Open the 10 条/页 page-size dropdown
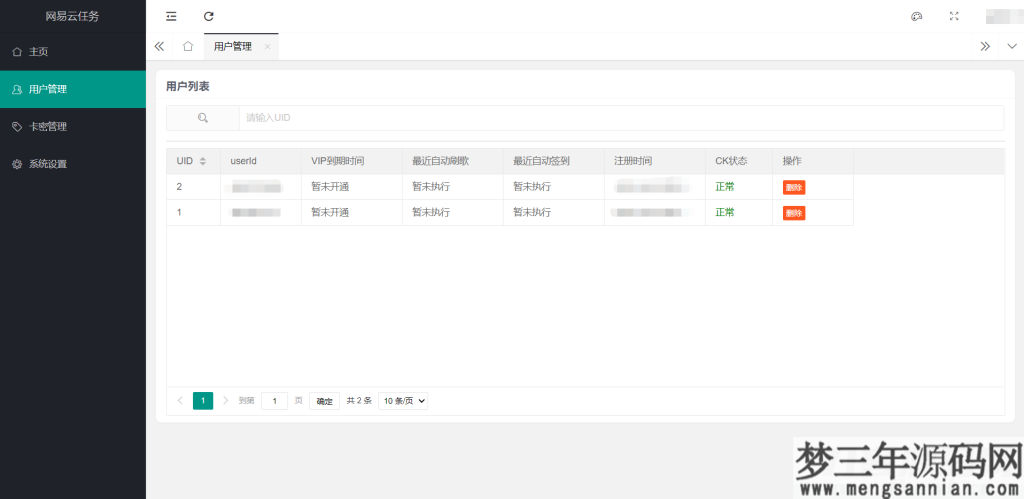The width and height of the screenshot is (1024, 499). (403, 401)
